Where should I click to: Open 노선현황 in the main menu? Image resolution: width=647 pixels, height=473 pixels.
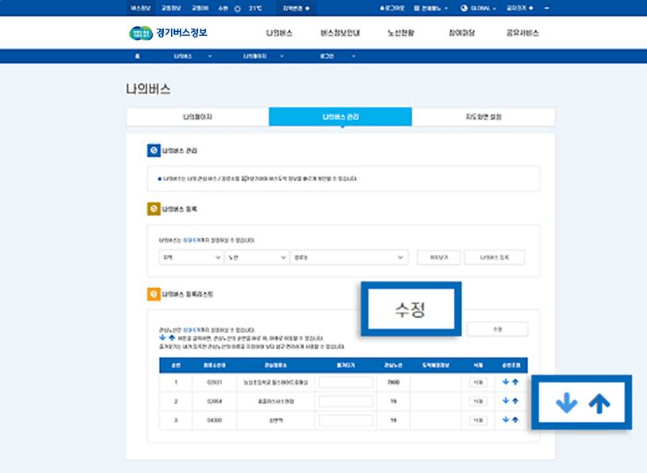tap(401, 33)
